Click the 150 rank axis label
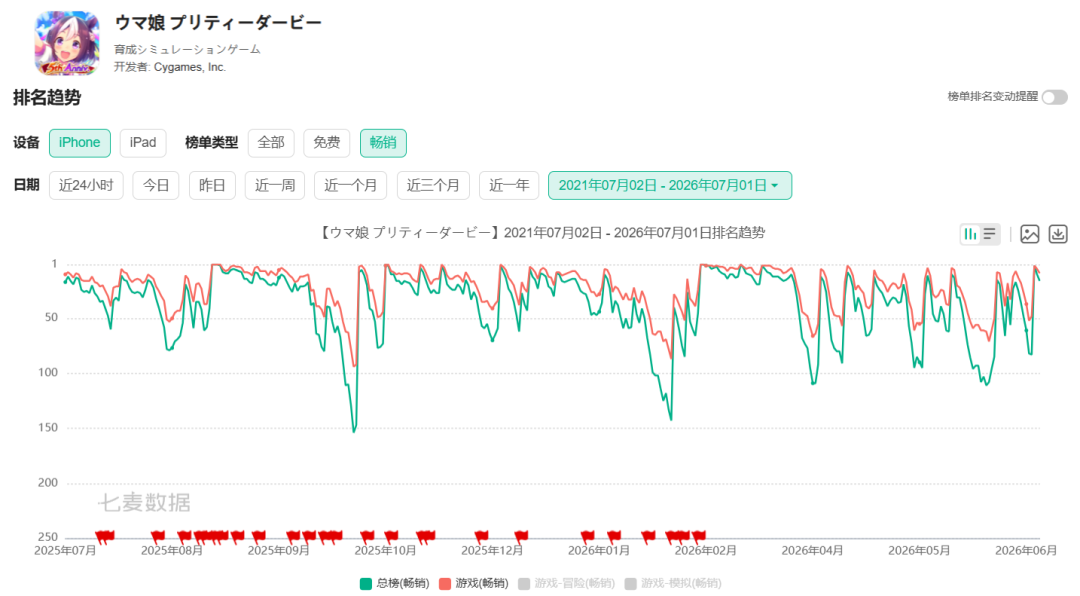This screenshot has height=596, width=1080. [x=48, y=427]
